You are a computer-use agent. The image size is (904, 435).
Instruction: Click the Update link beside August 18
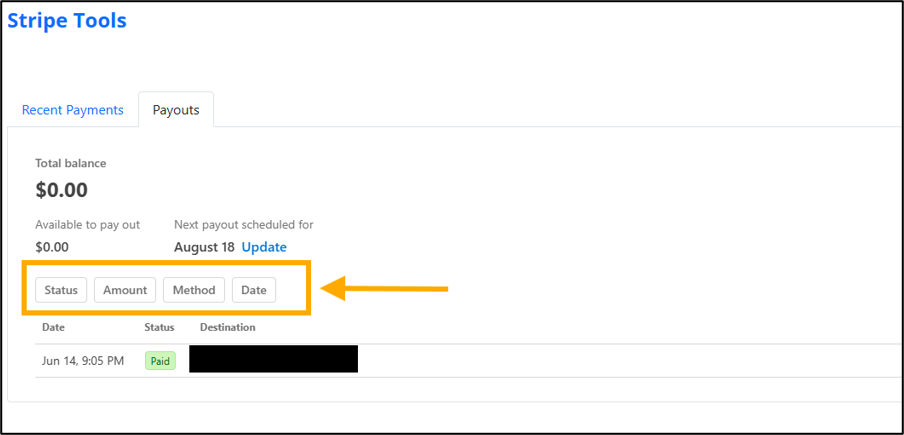(264, 247)
